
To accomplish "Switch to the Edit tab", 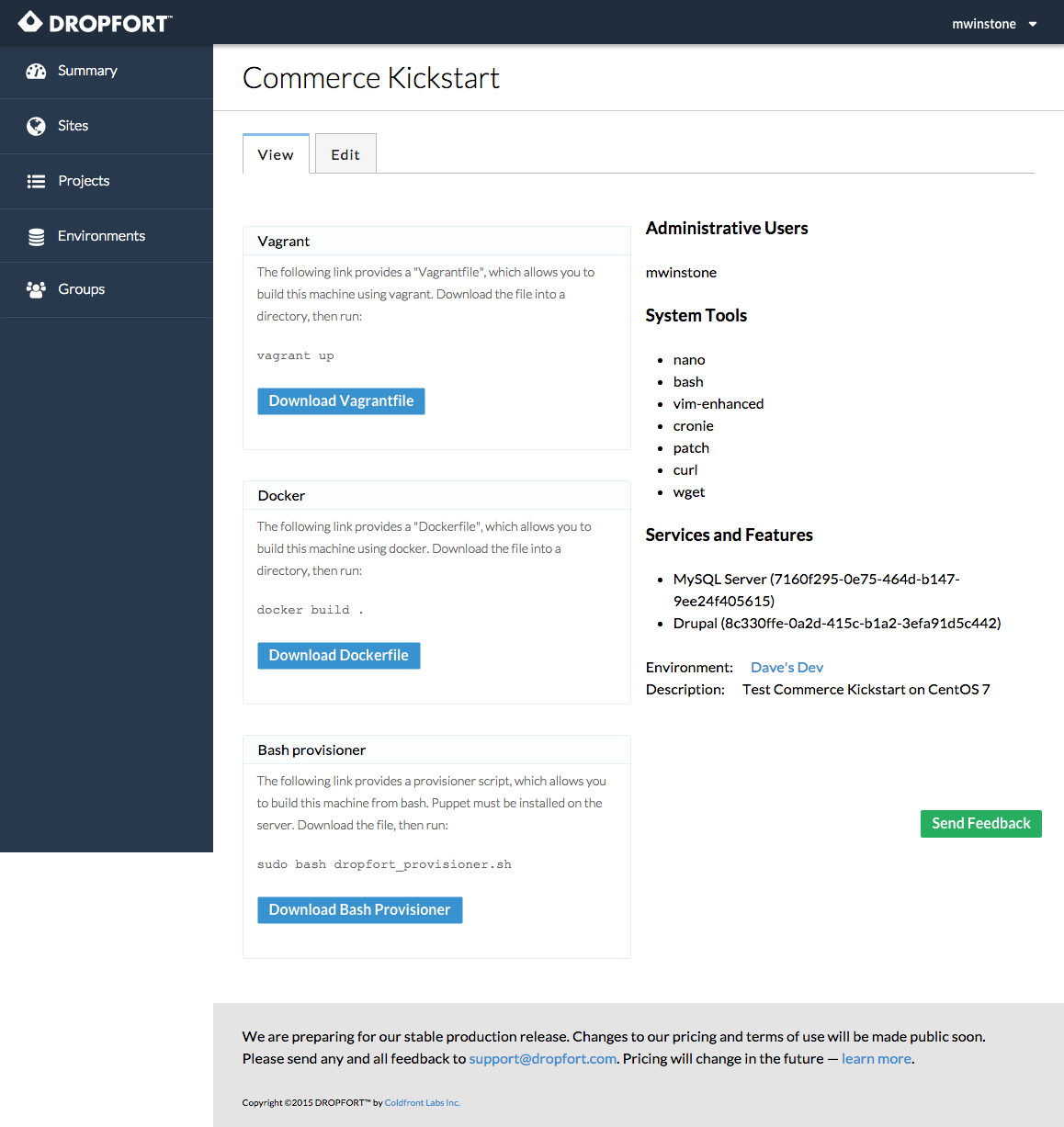I will point(345,154).
